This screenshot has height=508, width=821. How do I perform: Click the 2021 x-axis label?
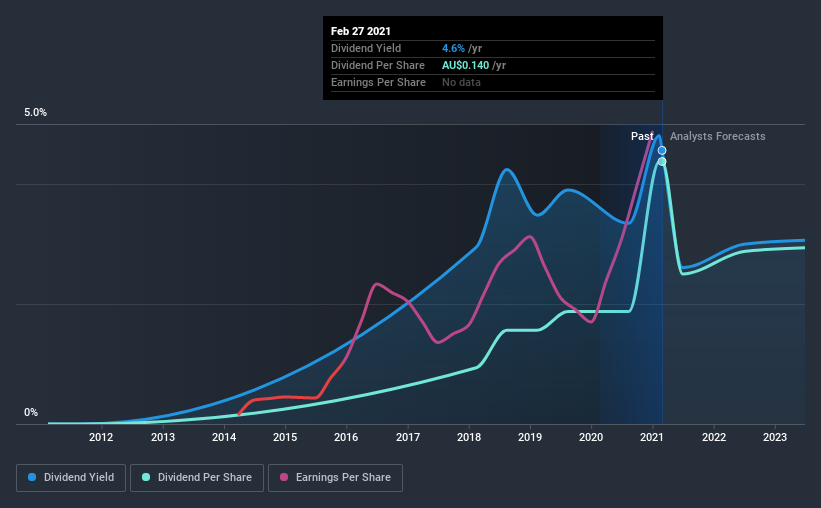pyautogui.click(x=652, y=437)
